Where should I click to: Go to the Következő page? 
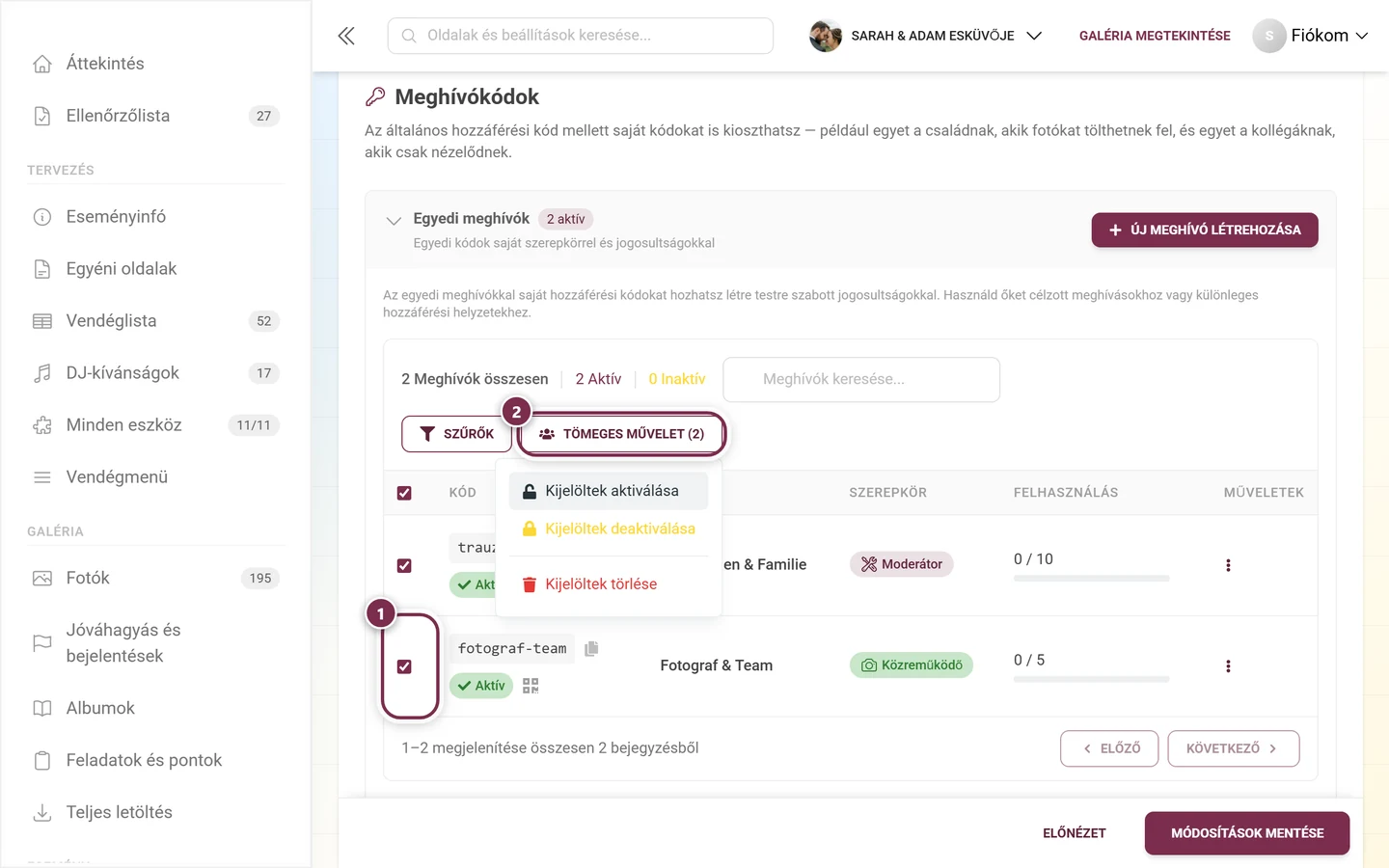(1234, 748)
